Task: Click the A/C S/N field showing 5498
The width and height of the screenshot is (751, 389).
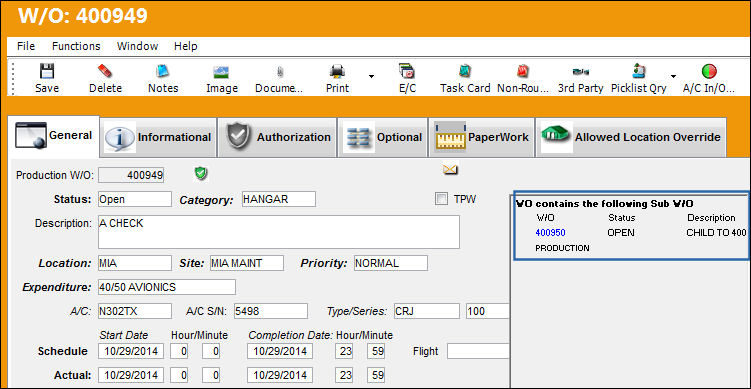Action: point(271,311)
